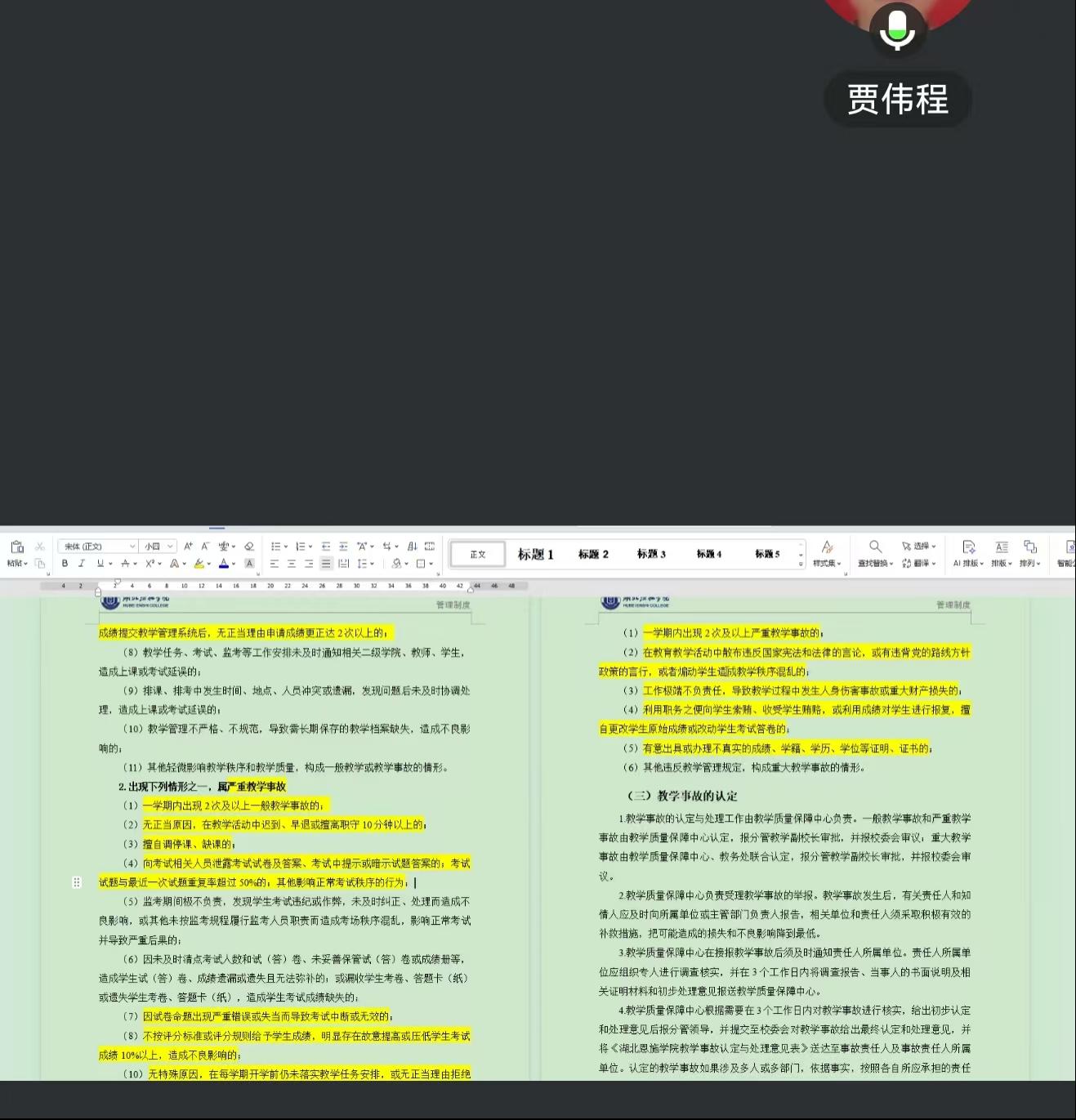Apply the yellow highlight color
This screenshot has width=1076, height=1120.
coord(199,564)
